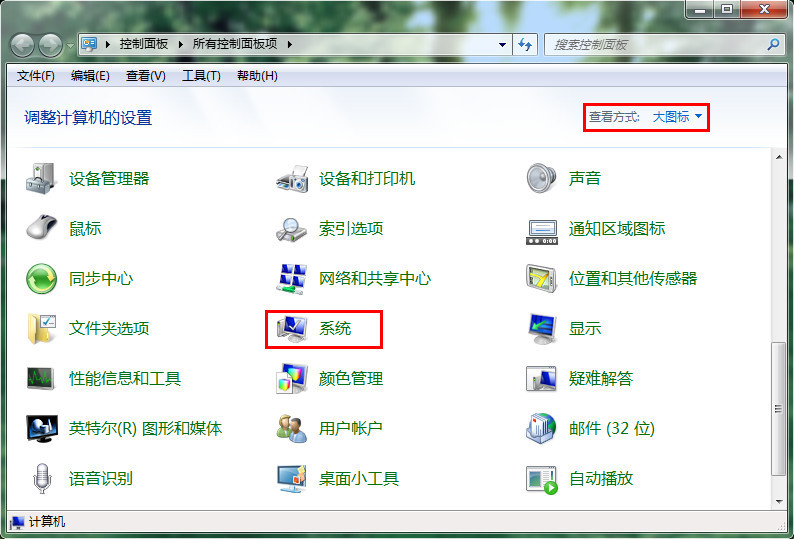Open the 查看方式 大图标 dropdown
Image resolution: width=794 pixels, height=539 pixels.
click(x=678, y=117)
